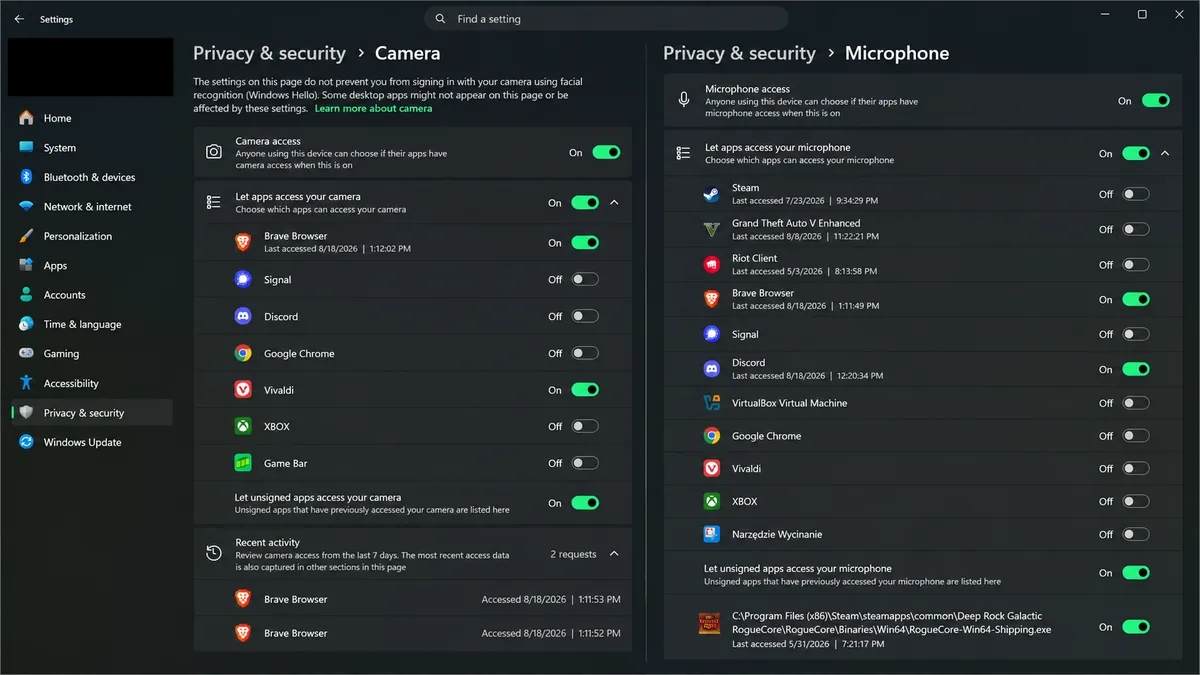Toggle Let unsigned apps access your camera
Viewport: 1200px width, 675px height.
click(585, 503)
